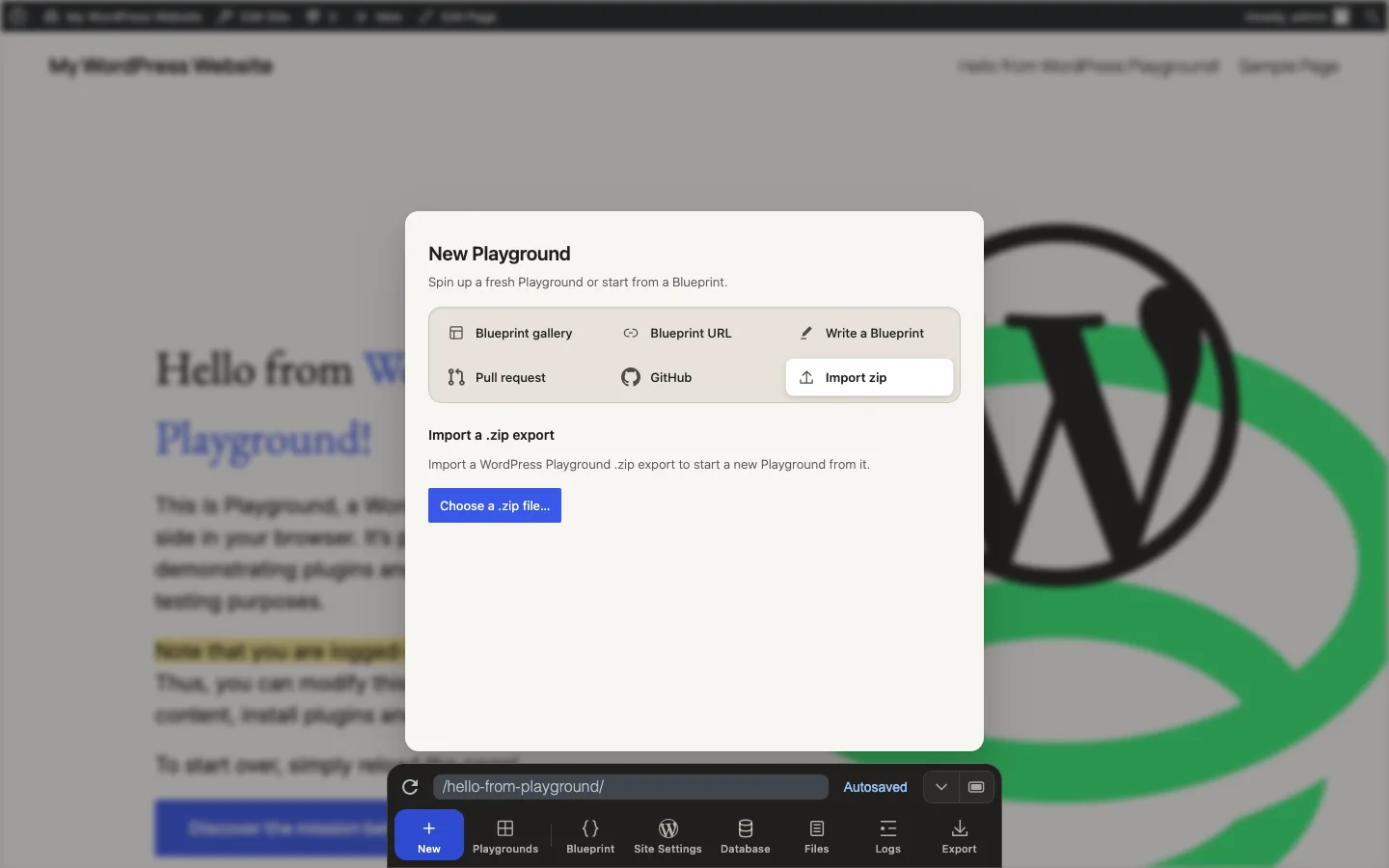Open Site Settings with WordPress logo
Viewport: 1389px width, 868px height.
[667, 835]
